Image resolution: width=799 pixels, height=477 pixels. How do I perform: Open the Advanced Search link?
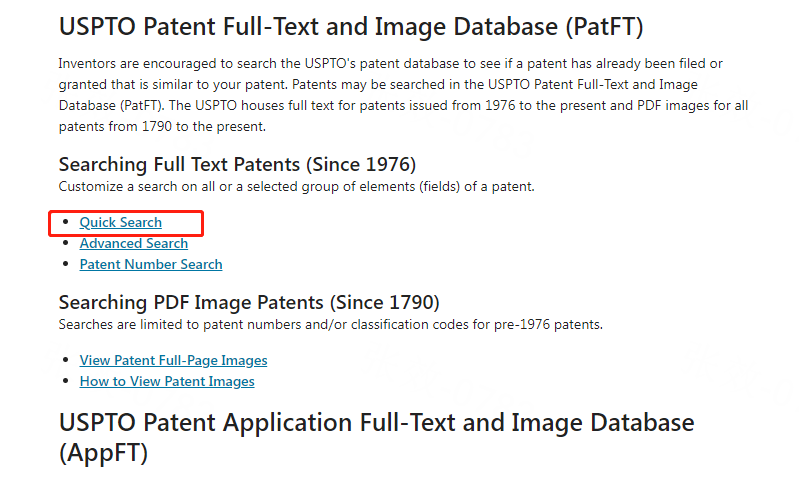click(x=134, y=244)
